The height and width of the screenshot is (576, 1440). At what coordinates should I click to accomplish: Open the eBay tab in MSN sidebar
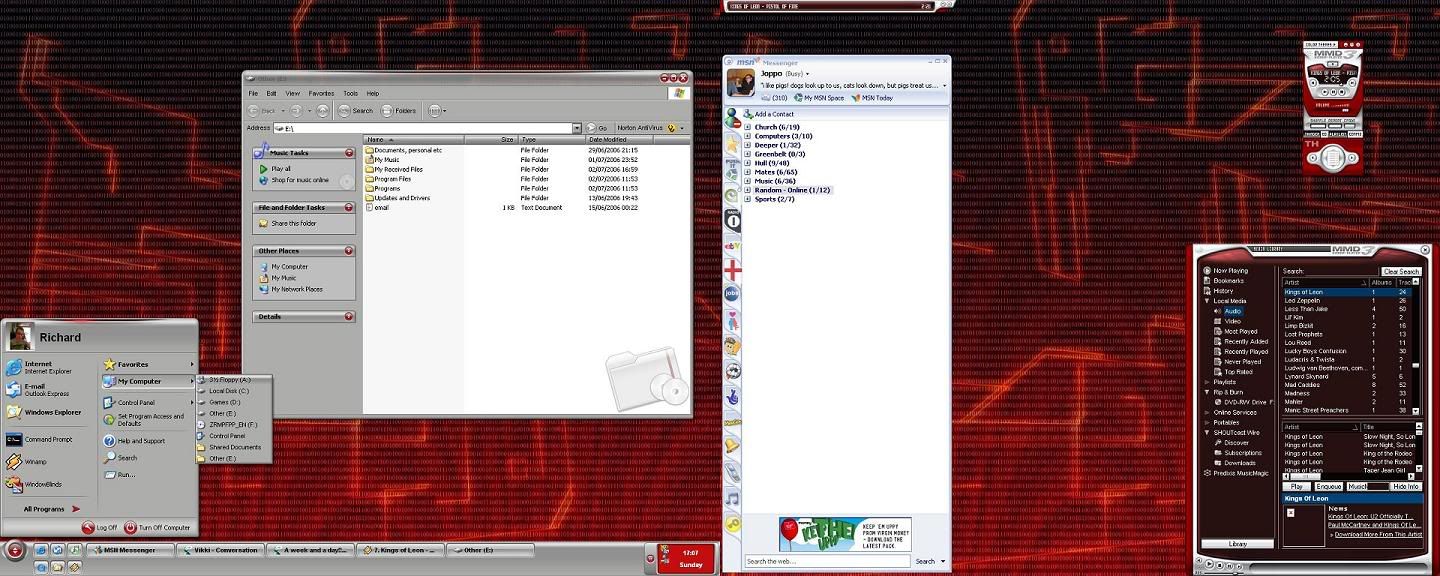pyautogui.click(x=732, y=246)
